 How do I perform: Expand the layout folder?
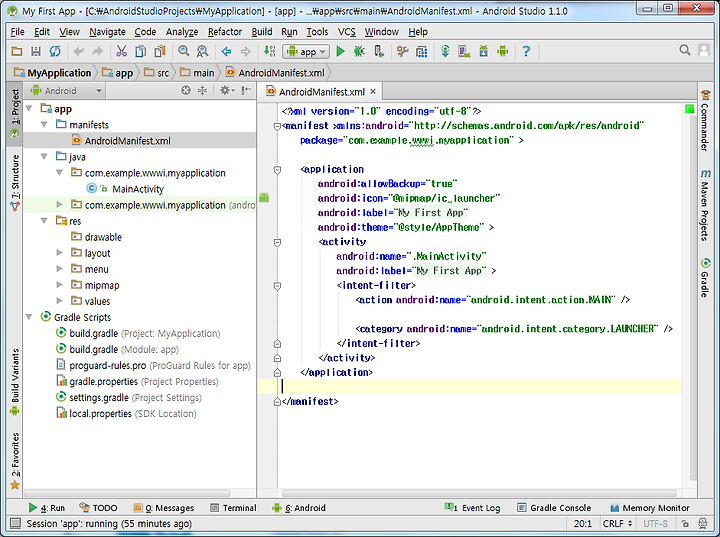pyautogui.click(x=59, y=253)
